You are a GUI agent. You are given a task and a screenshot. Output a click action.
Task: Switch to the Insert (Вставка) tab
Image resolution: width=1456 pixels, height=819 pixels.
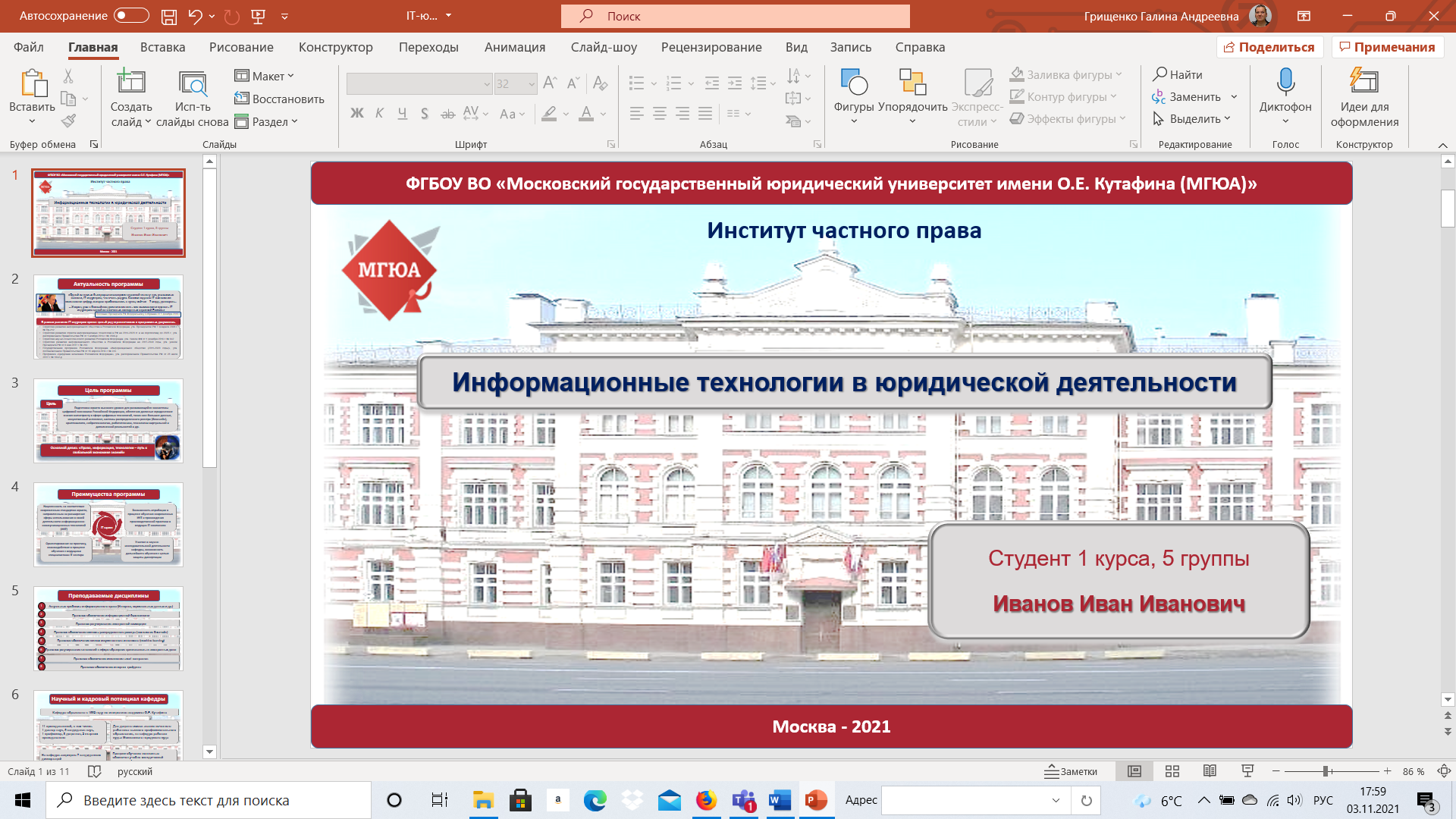162,47
